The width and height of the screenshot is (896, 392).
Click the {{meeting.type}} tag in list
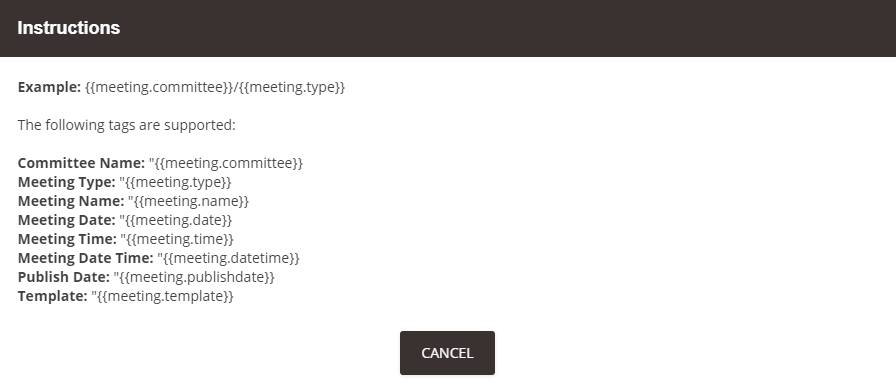point(175,182)
